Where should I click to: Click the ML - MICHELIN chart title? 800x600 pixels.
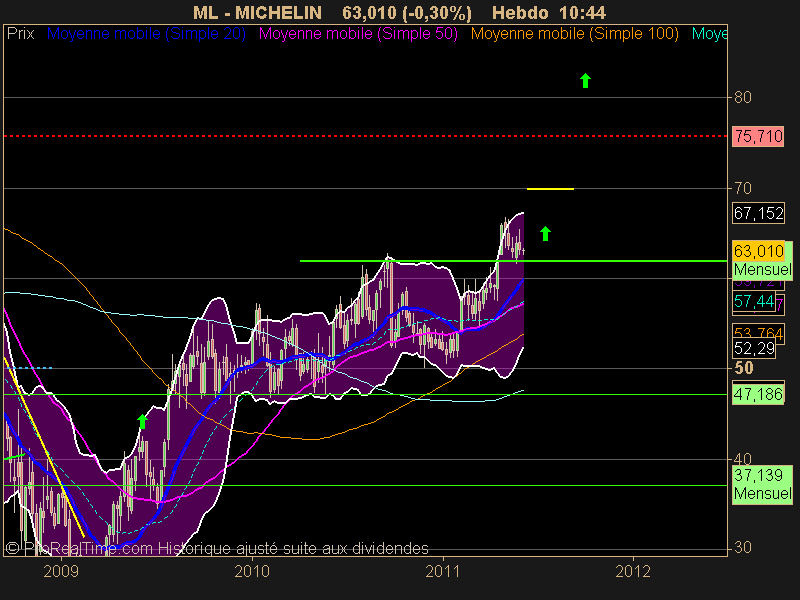coord(257,12)
